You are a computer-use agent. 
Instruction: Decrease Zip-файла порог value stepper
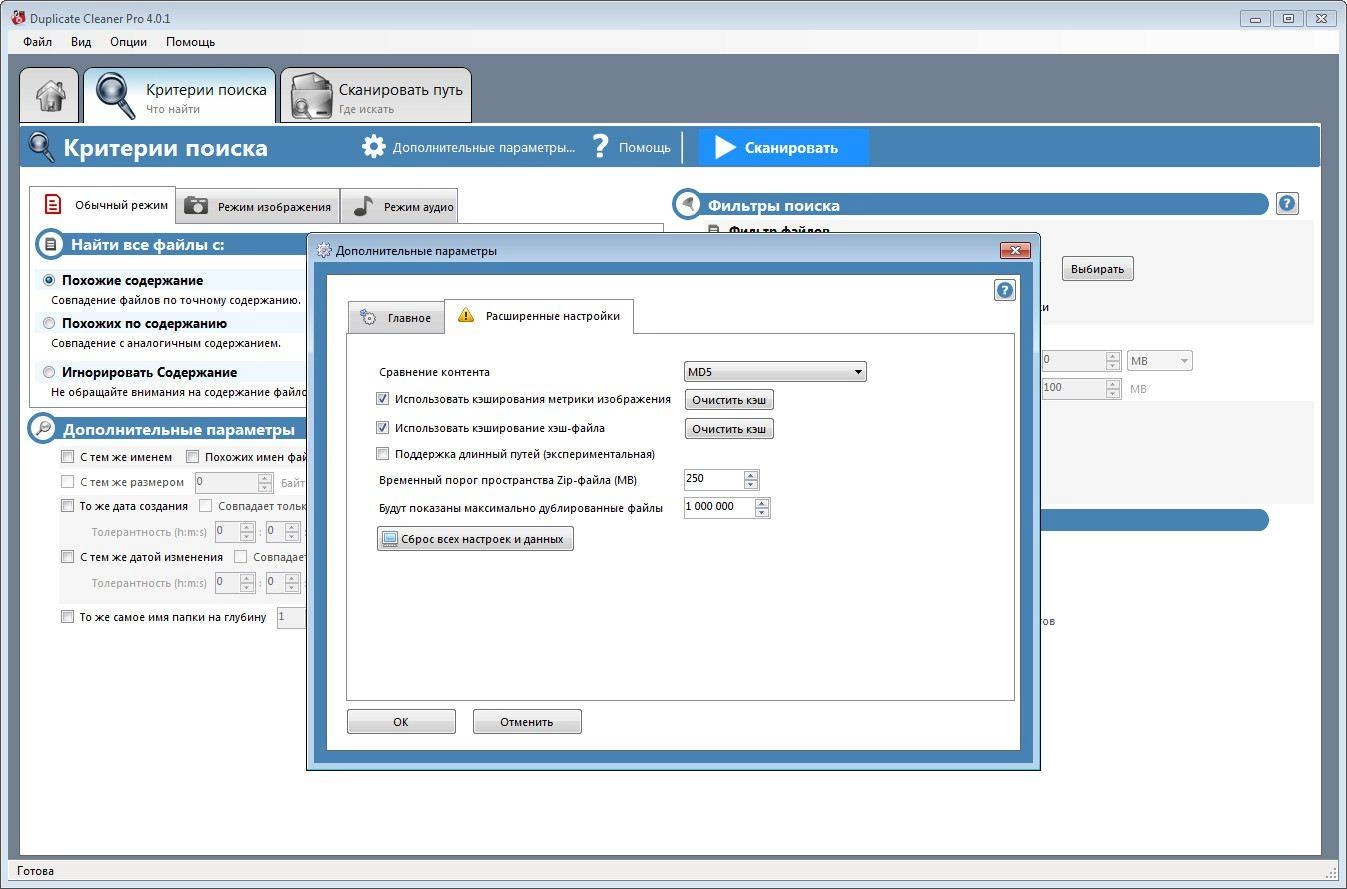point(752,485)
